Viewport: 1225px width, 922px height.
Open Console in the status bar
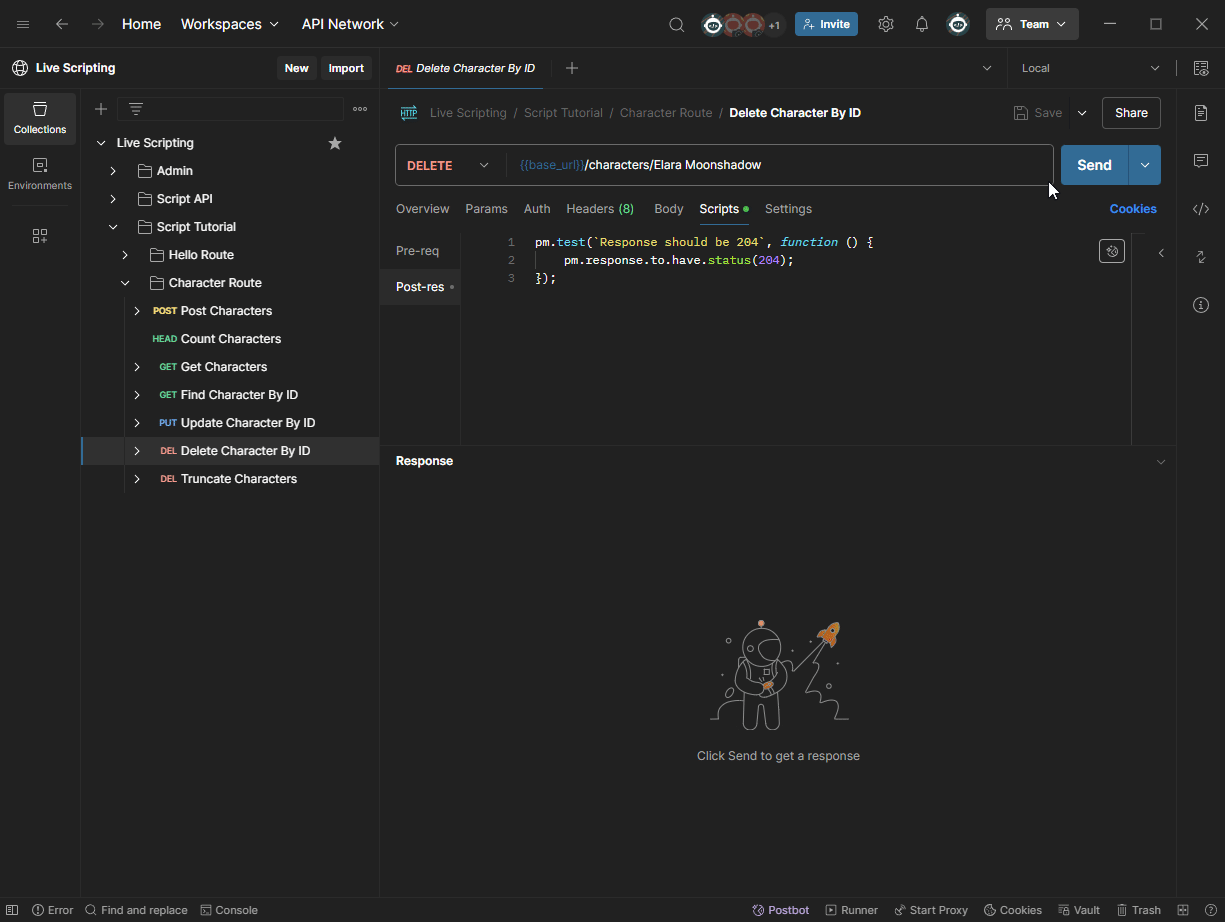click(229, 910)
